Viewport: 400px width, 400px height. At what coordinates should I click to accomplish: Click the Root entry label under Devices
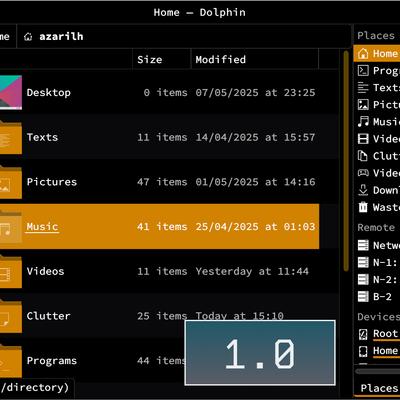(x=386, y=334)
